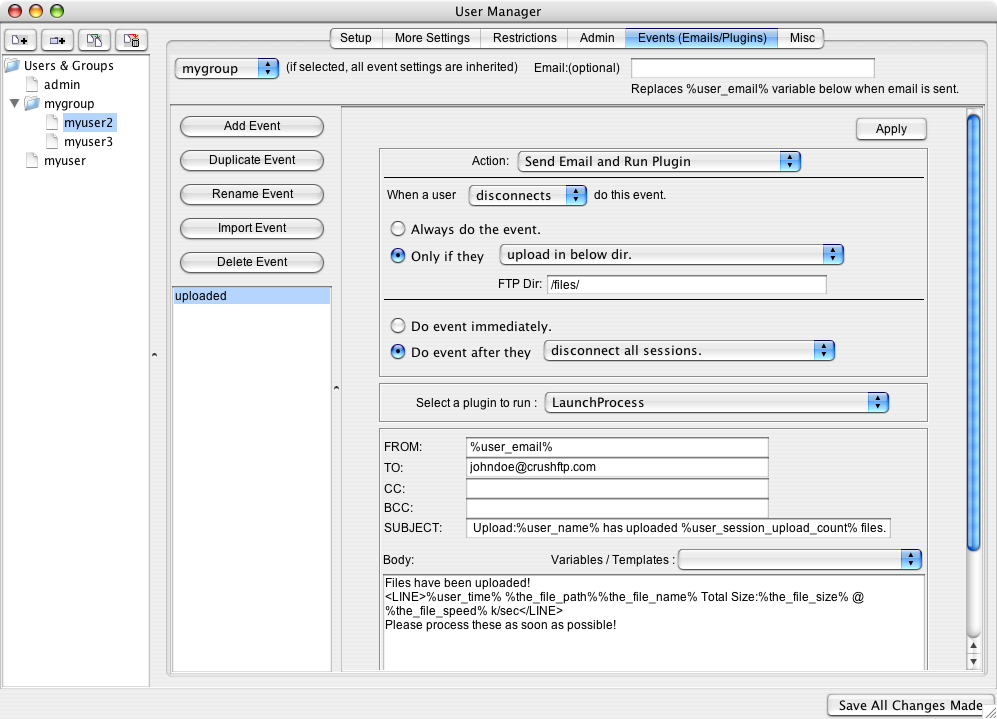The width and height of the screenshot is (997, 719).
Task: Select the 'Always do the event' radio button
Action: coord(398,229)
